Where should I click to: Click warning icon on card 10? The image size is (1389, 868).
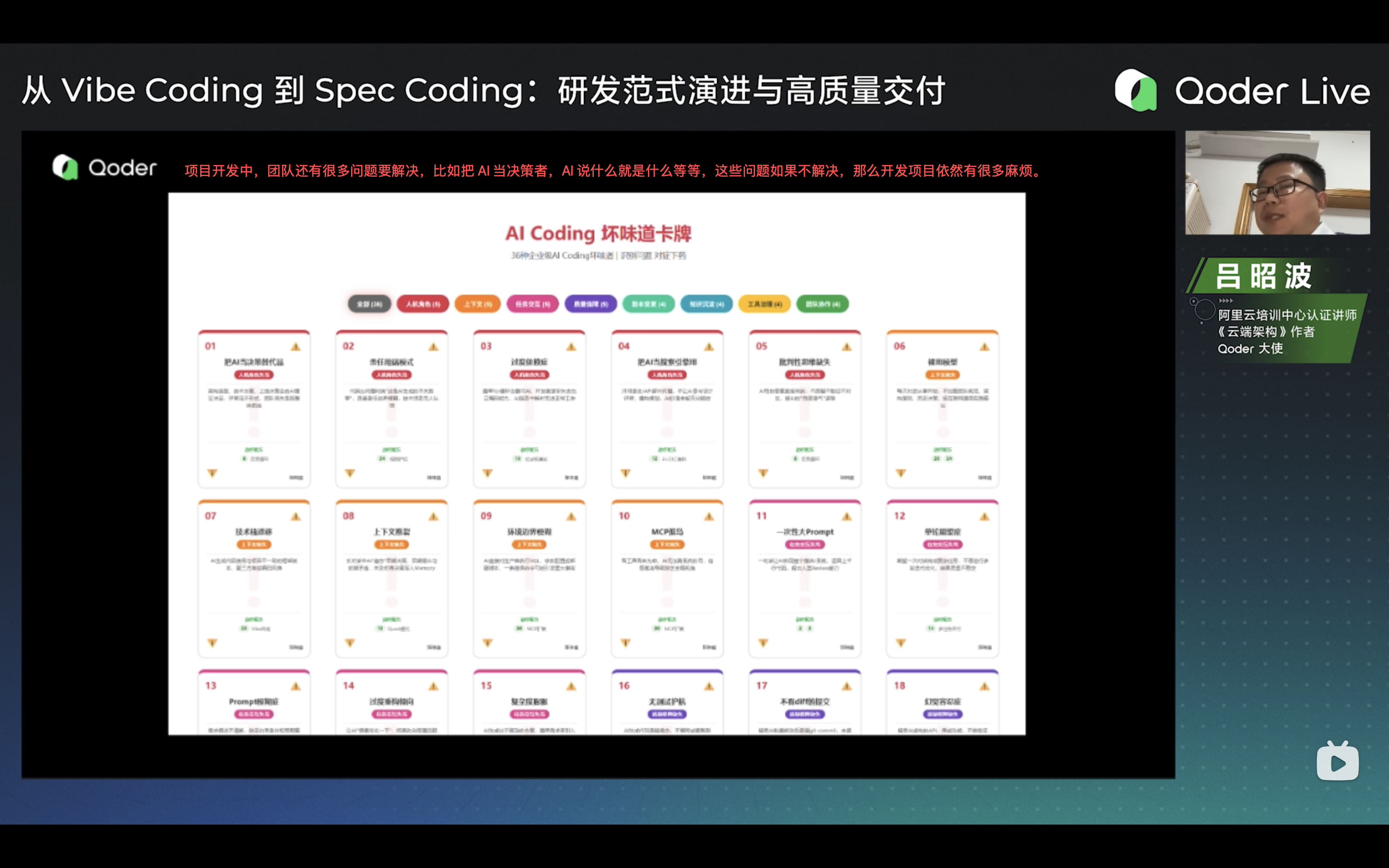709,517
